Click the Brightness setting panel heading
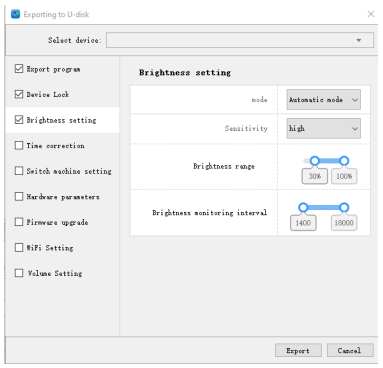Screen dimensions: 383x368 click(x=185, y=73)
